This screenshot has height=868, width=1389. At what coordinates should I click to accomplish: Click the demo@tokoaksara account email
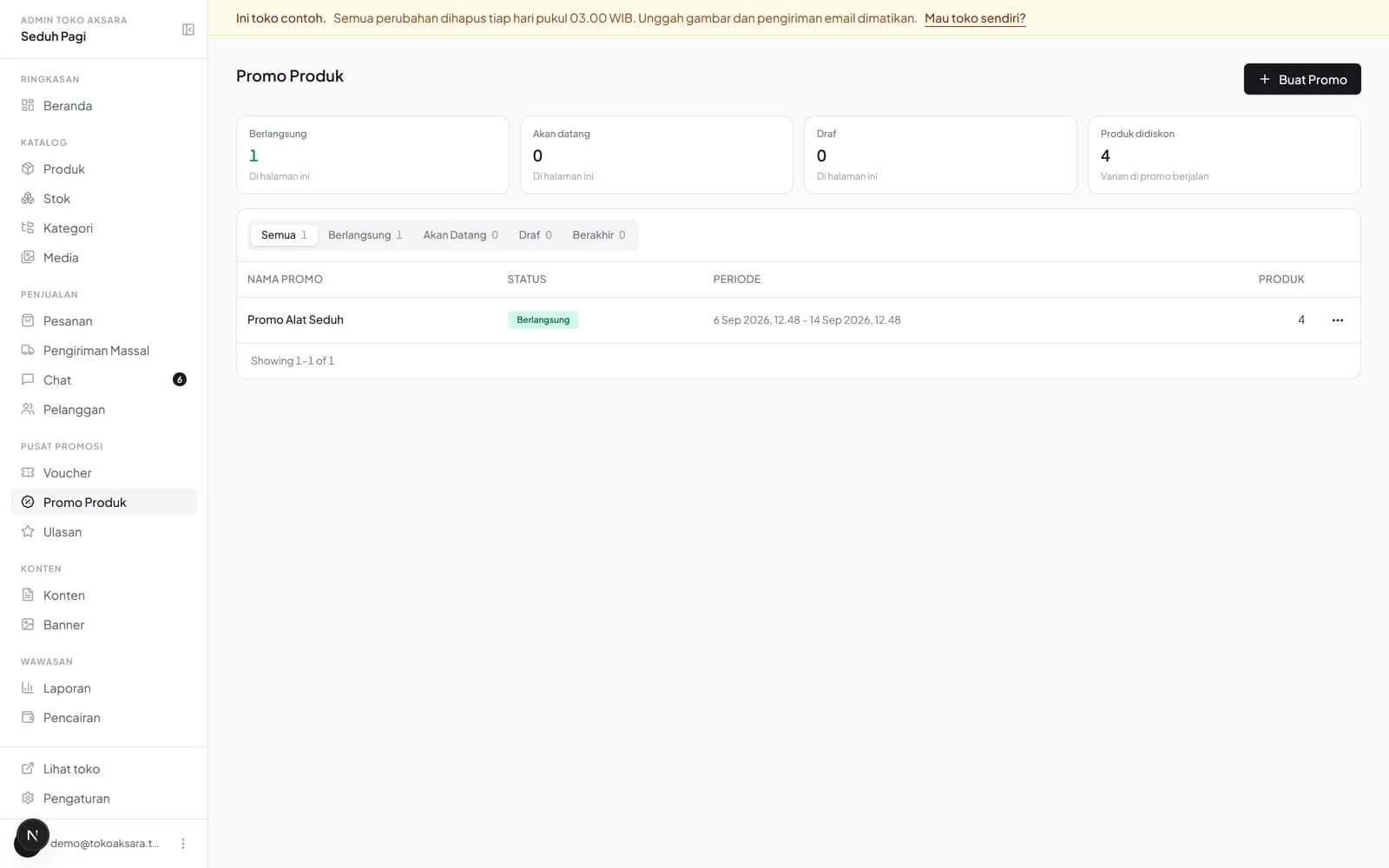click(x=105, y=844)
